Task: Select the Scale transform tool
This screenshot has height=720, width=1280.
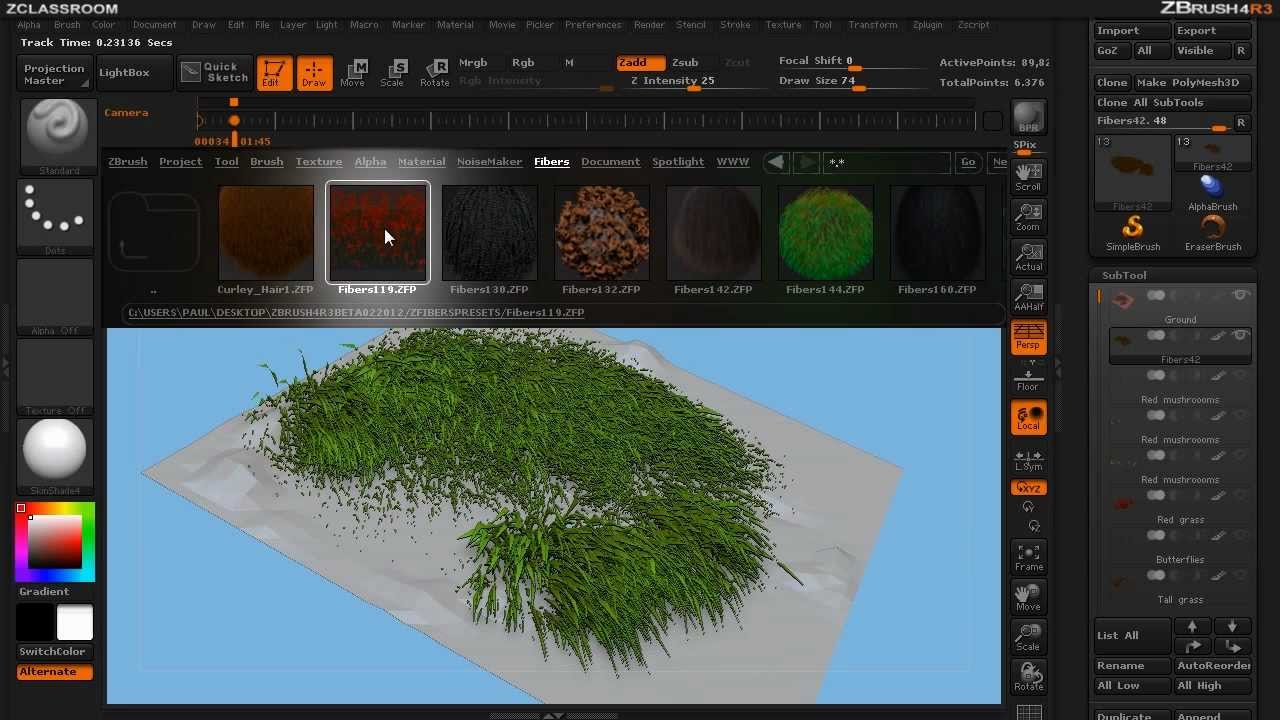Action: [x=393, y=73]
